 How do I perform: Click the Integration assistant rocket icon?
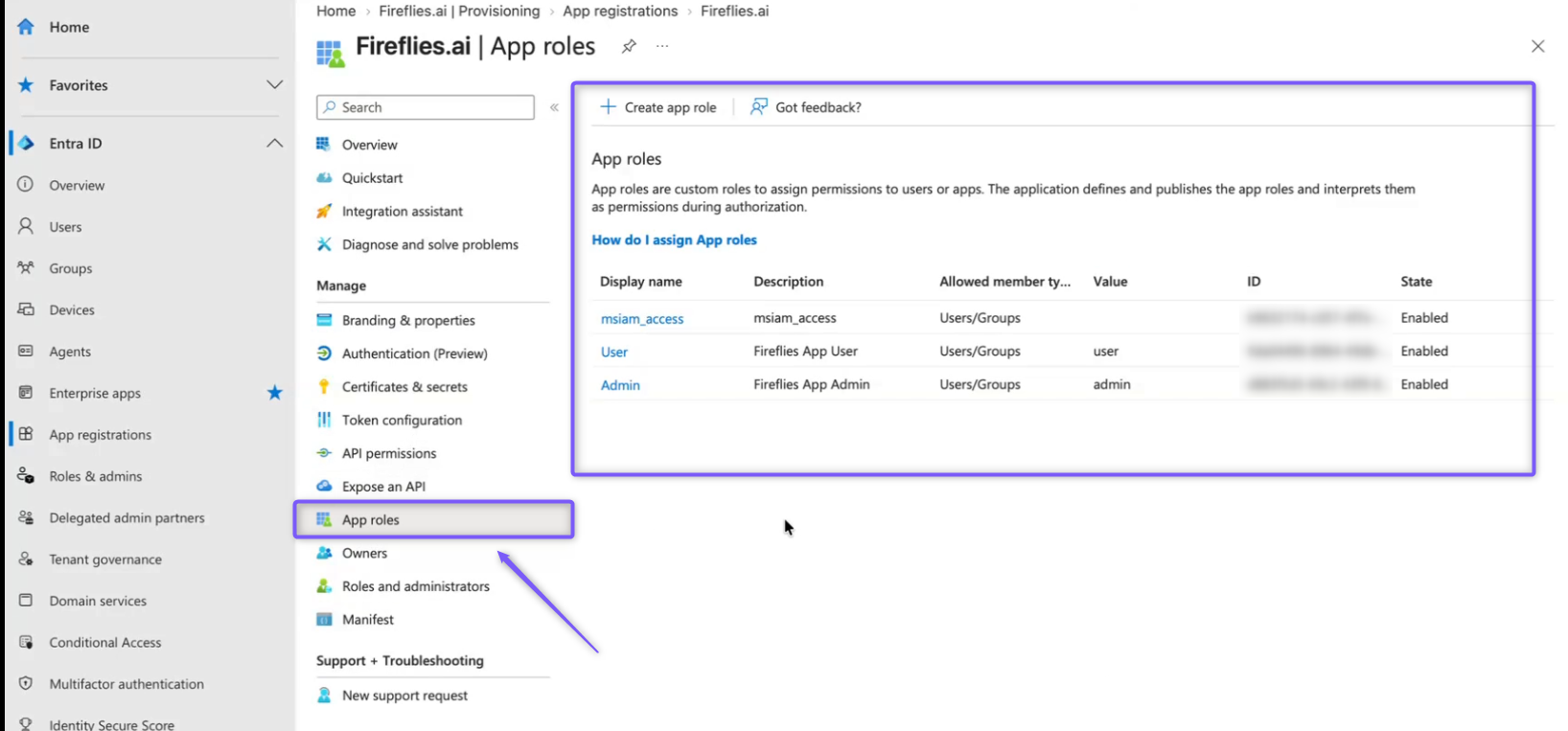click(x=324, y=211)
